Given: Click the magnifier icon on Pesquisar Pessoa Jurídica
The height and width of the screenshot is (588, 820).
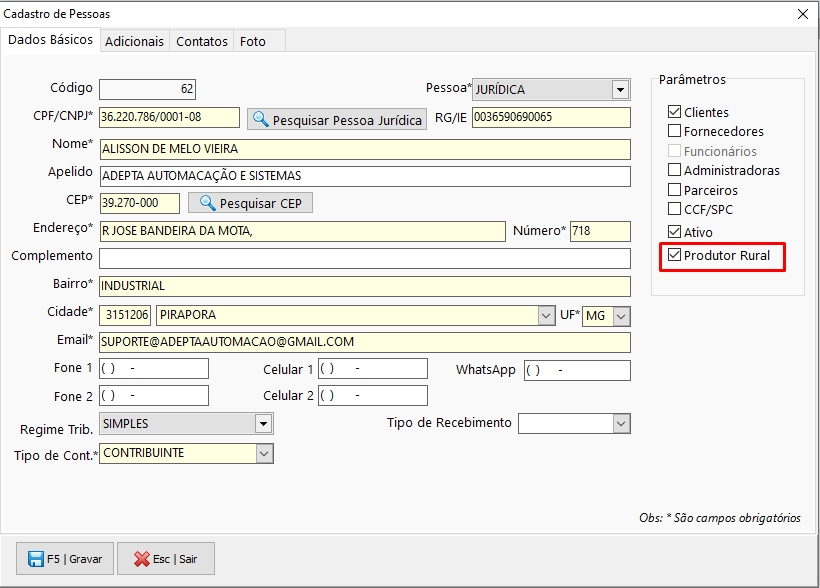Looking at the screenshot, I should (x=260, y=119).
